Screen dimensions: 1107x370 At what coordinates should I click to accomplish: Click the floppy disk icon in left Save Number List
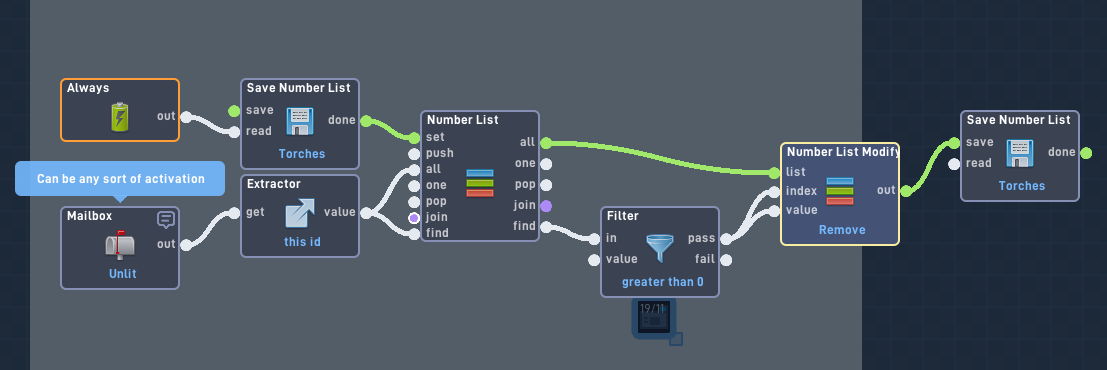pos(300,121)
